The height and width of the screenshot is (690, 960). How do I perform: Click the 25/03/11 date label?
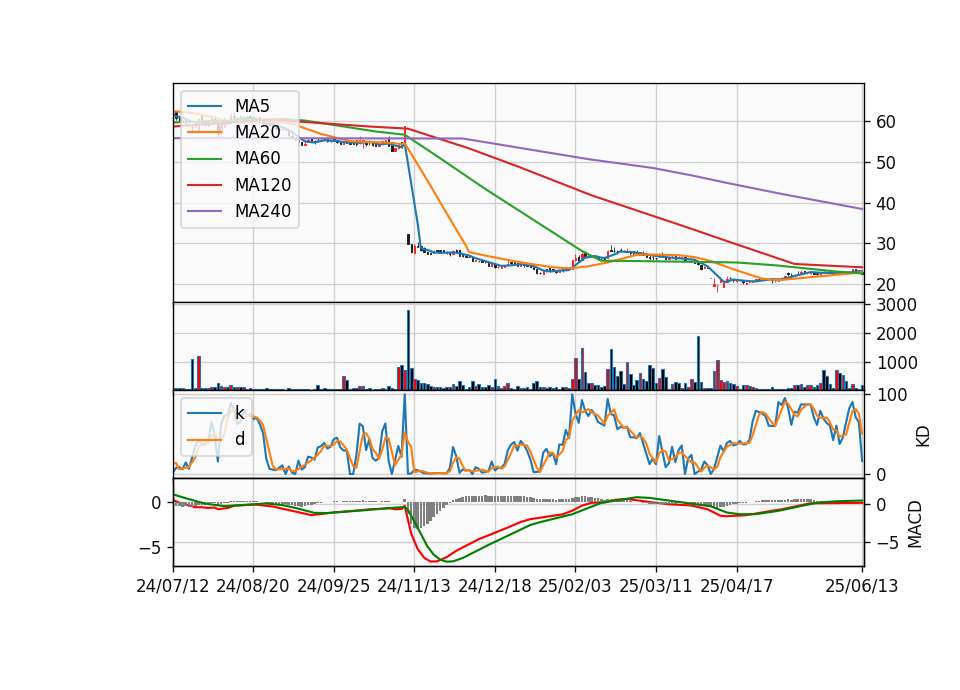click(656, 587)
